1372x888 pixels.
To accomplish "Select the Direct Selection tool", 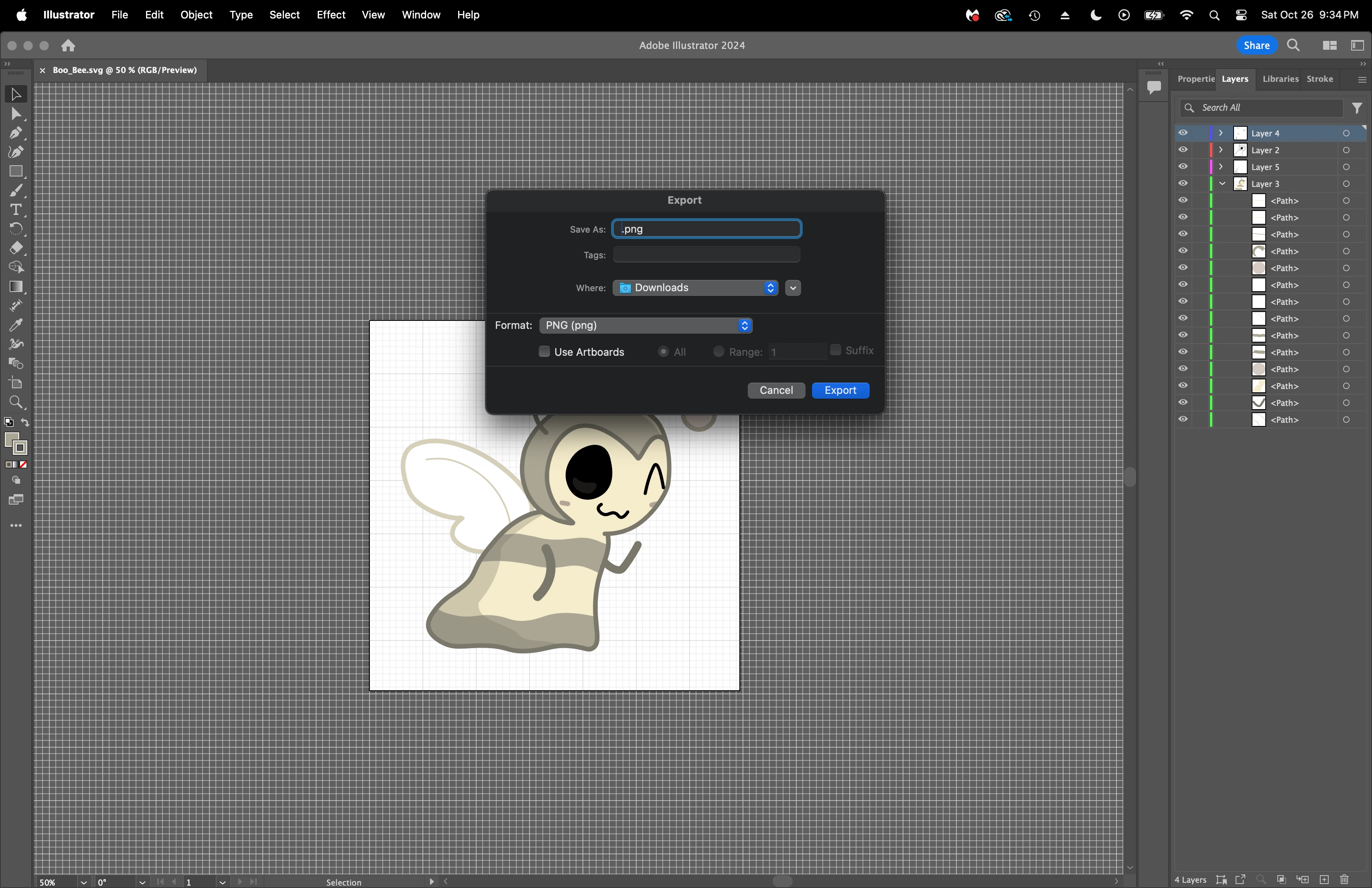I will pos(16,114).
